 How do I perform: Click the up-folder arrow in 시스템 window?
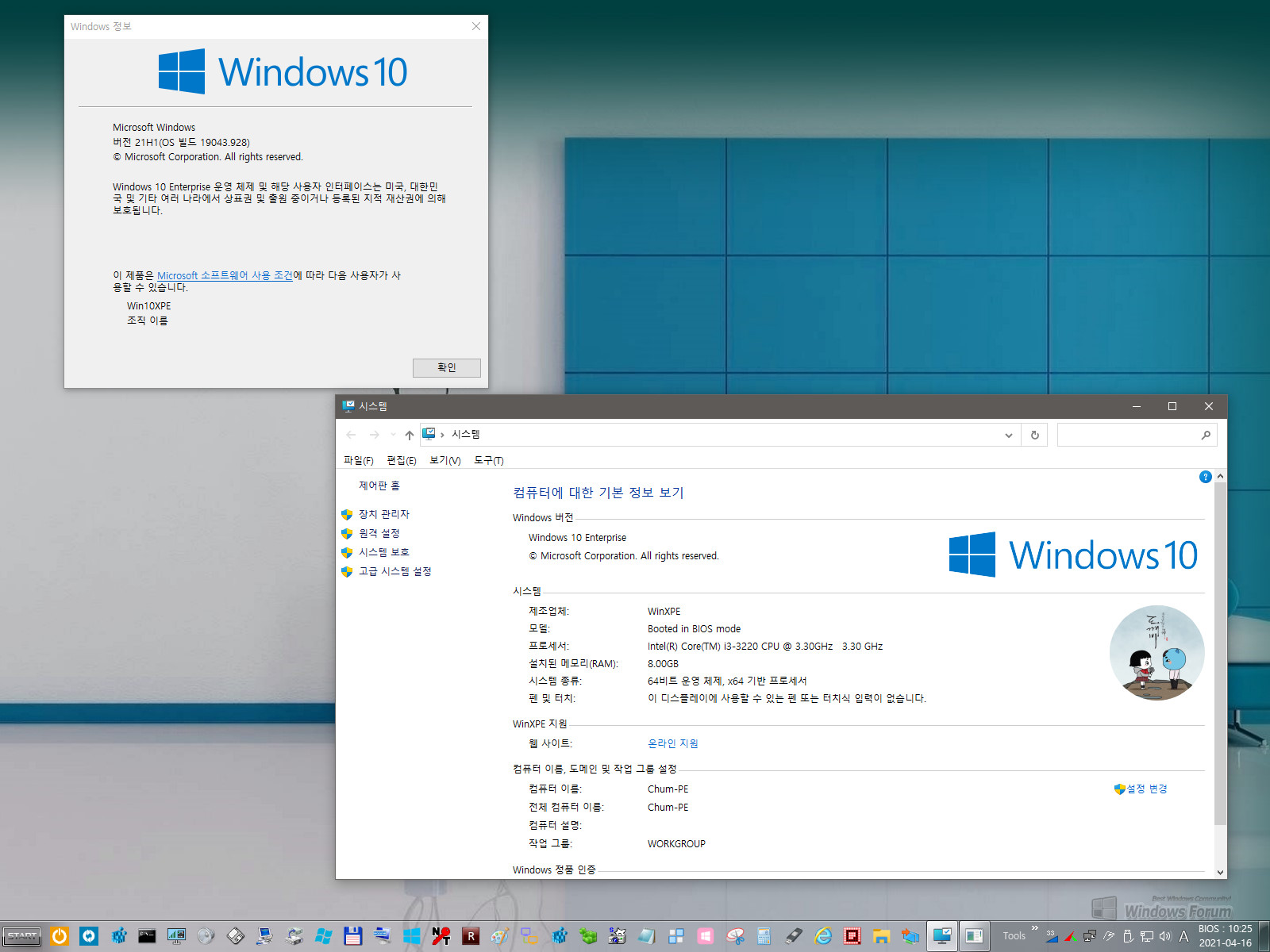click(x=409, y=435)
